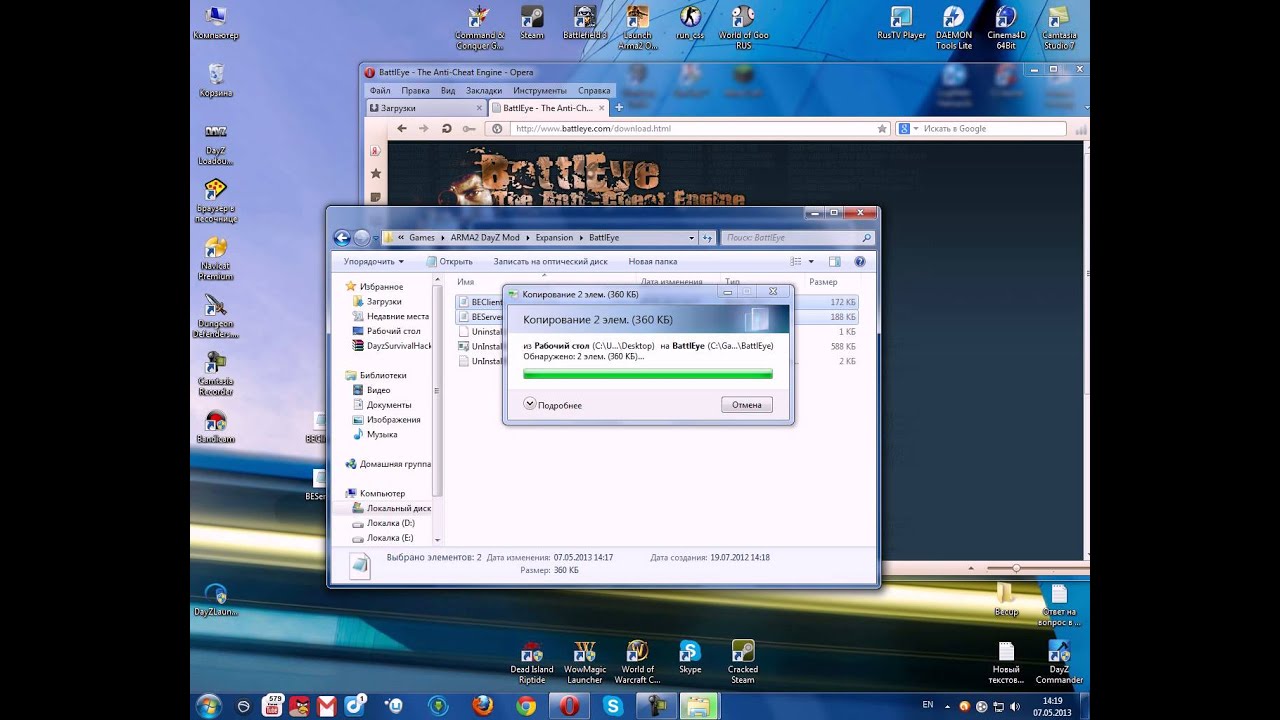The width and height of the screenshot is (1280, 720).
Task: Open Opera sidebar bookmarks star panel
Action: [376, 173]
